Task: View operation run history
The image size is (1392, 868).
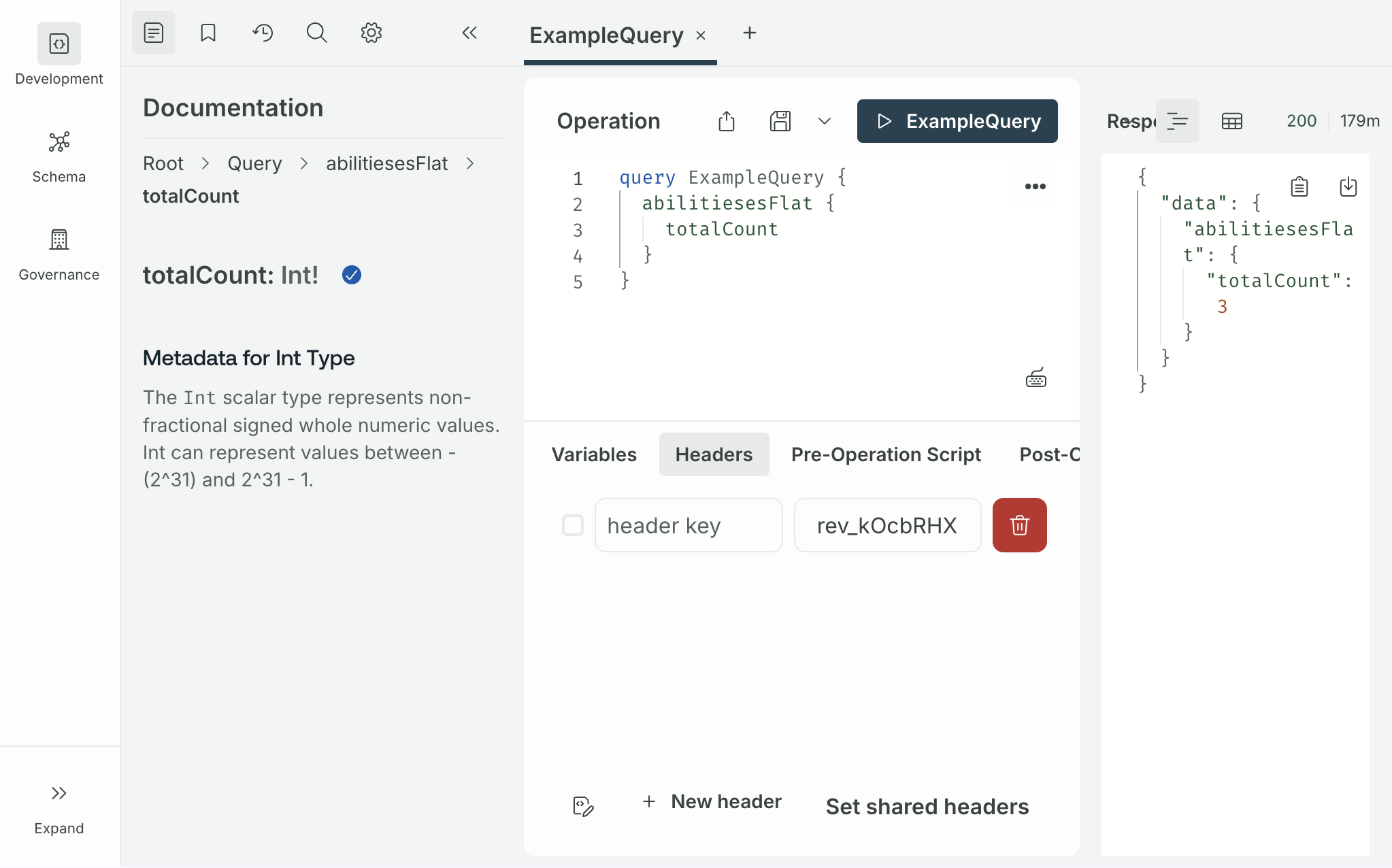Action: pos(263,32)
